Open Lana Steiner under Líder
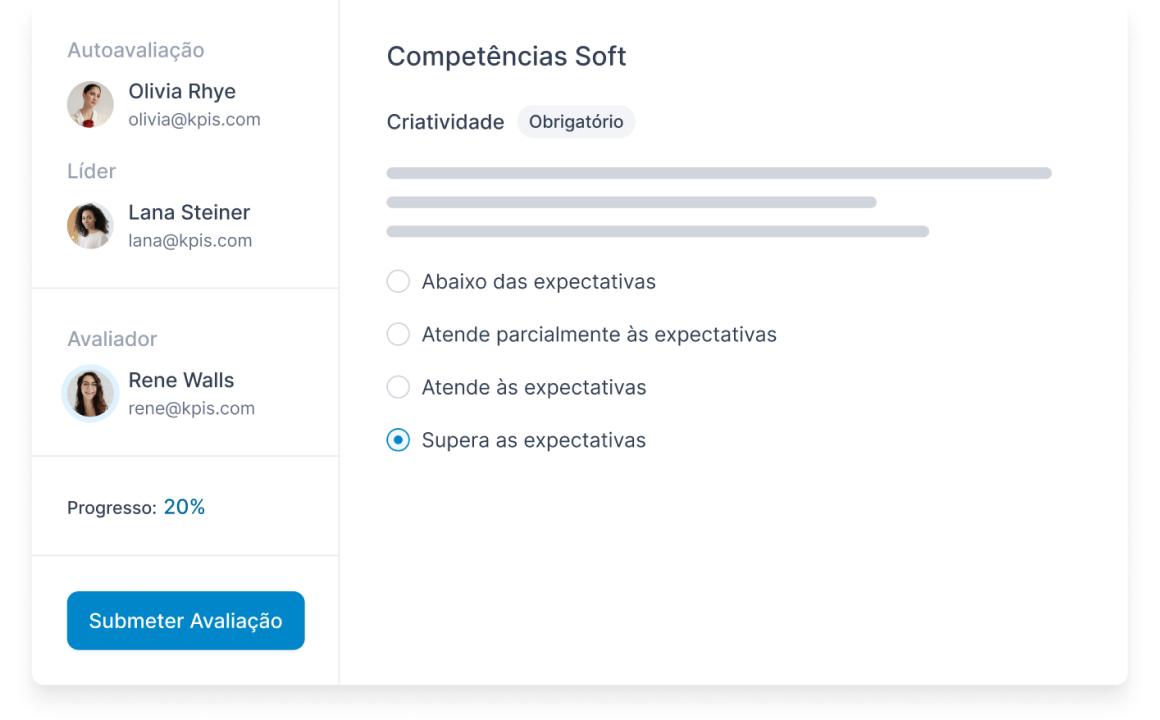 [189, 212]
